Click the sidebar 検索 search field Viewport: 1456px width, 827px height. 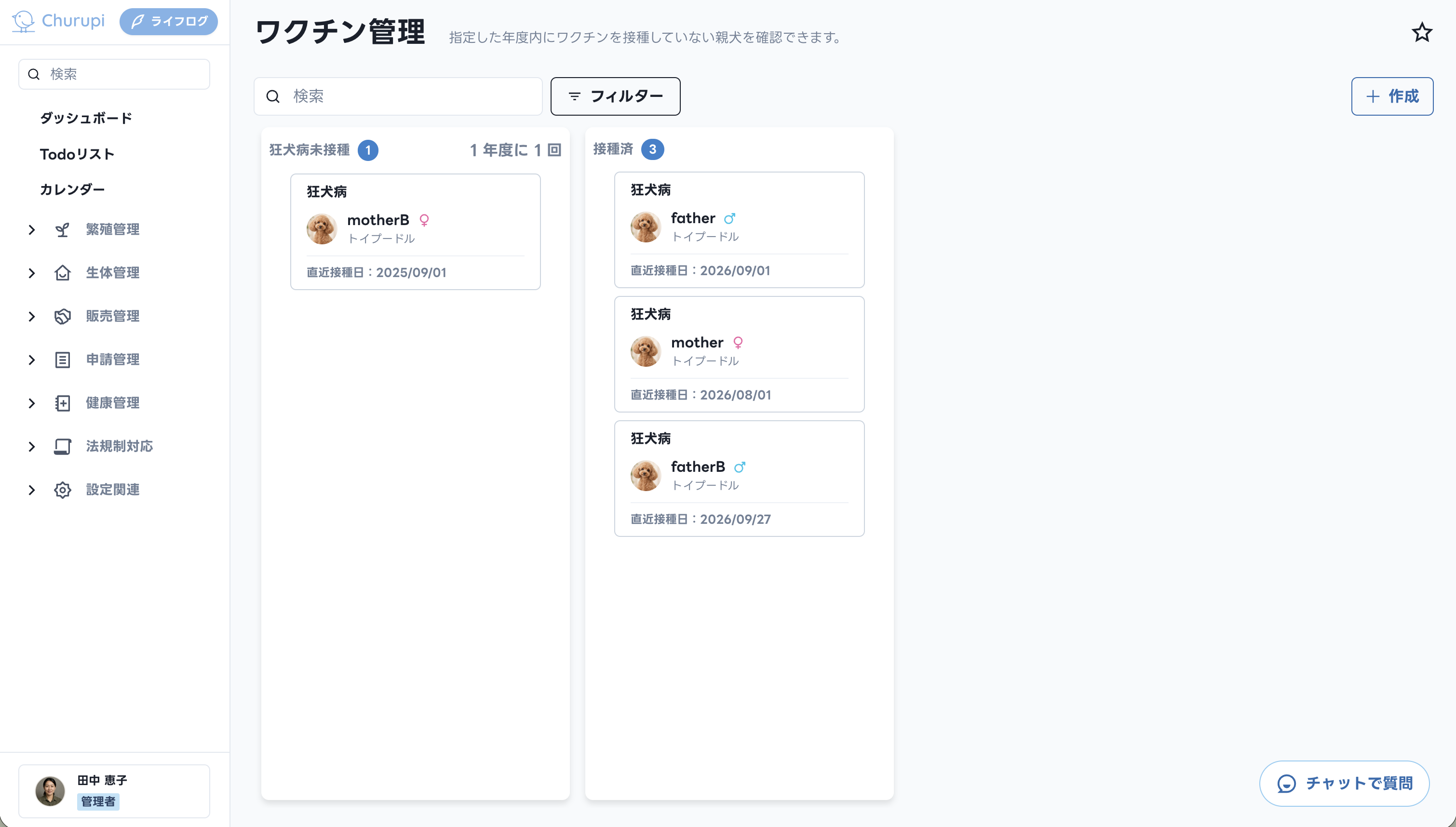[114, 74]
